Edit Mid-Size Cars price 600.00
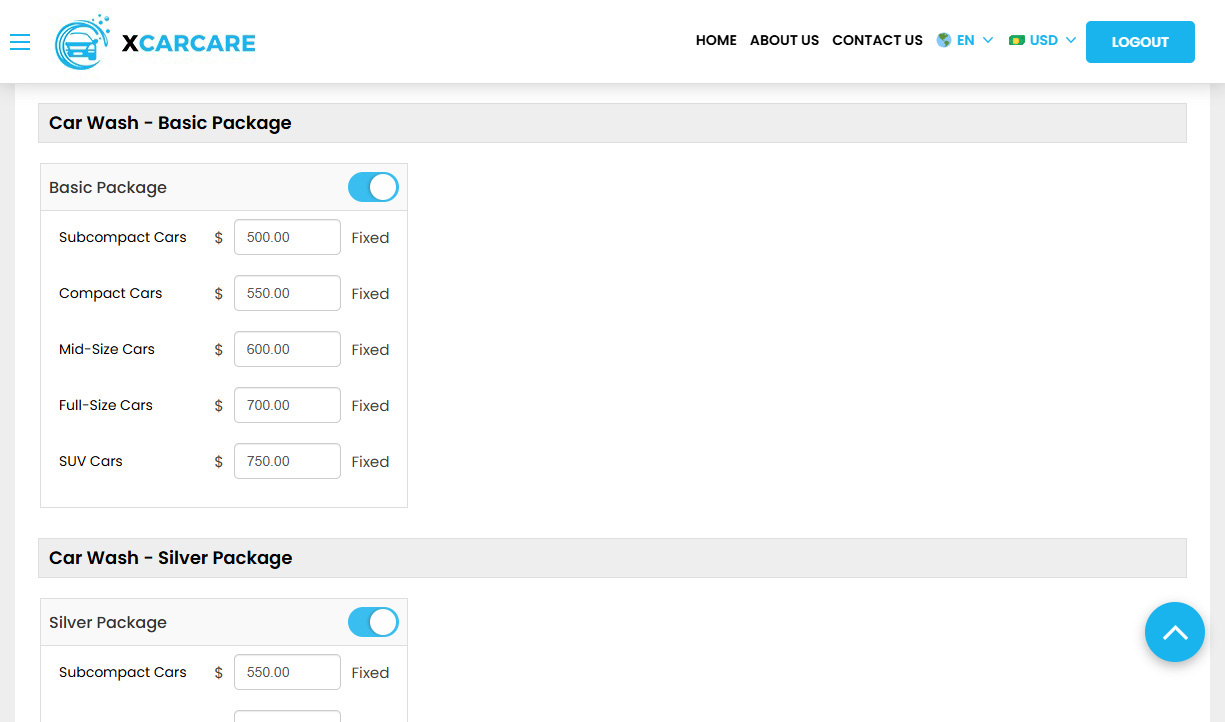 pos(287,350)
